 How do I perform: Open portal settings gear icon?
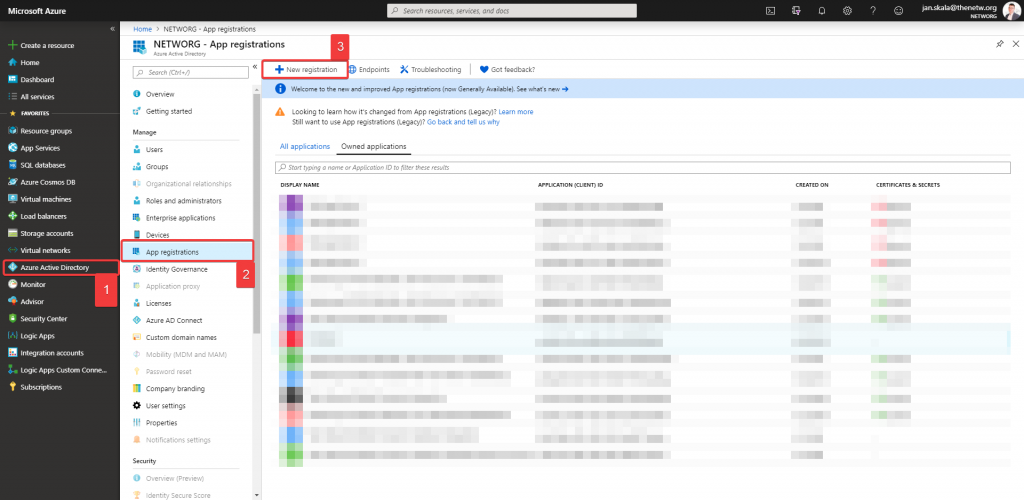pos(847,10)
